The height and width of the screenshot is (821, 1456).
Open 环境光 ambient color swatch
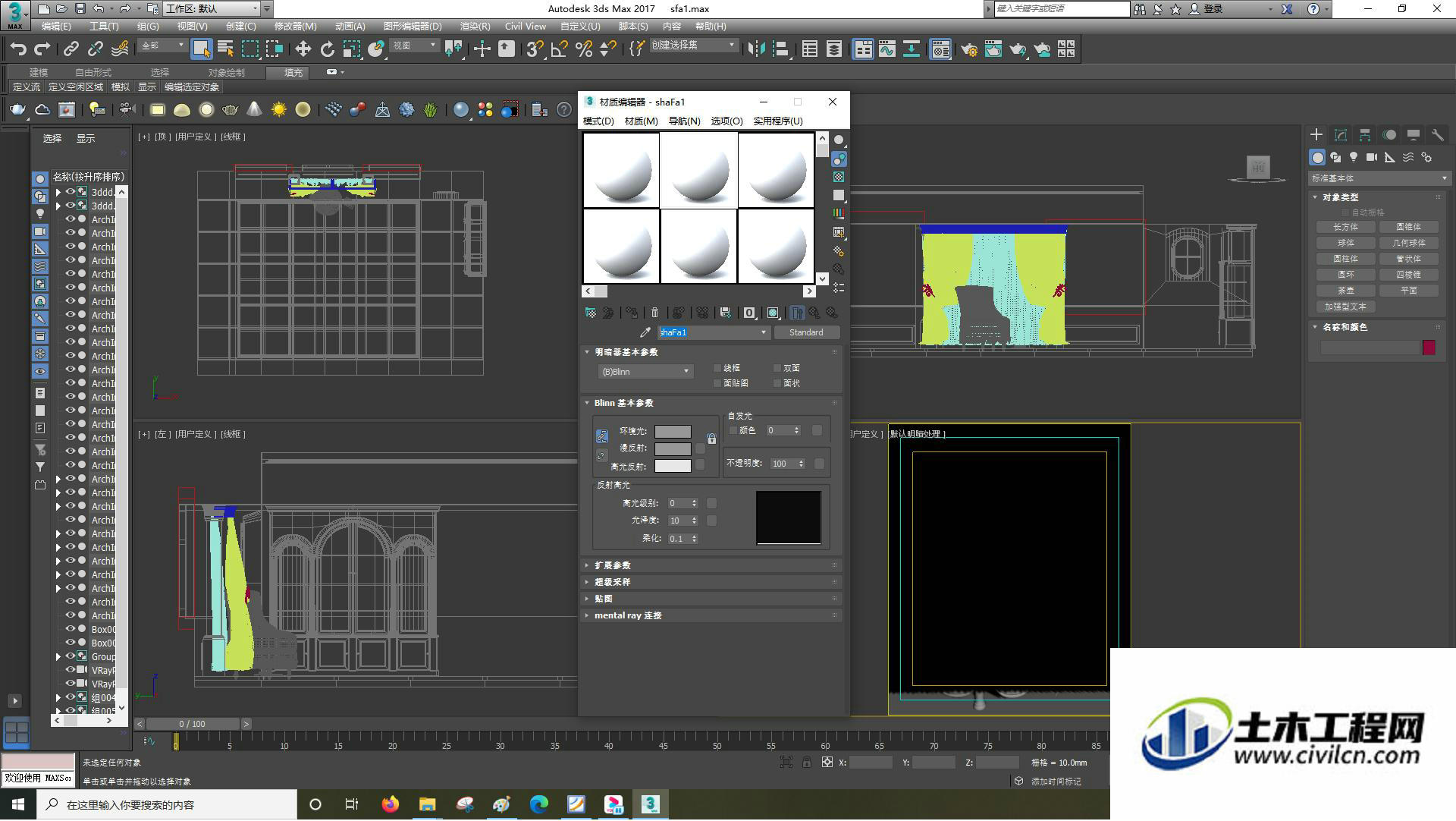pyautogui.click(x=673, y=431)
